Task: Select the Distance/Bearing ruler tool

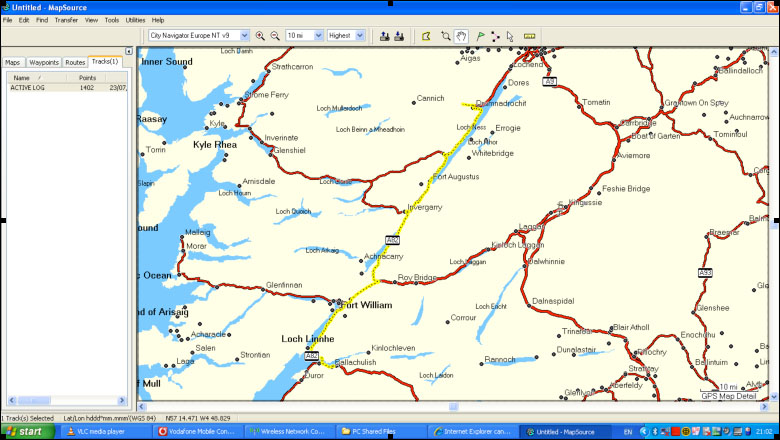Action: point(529,36)
